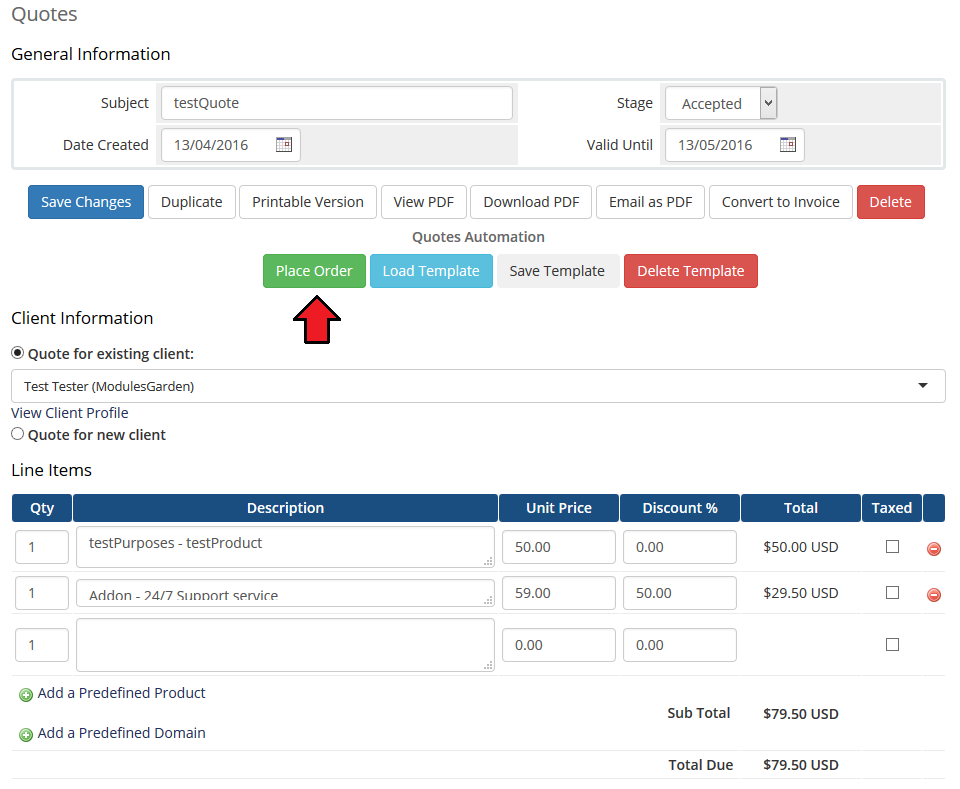The height and width of the screenshot is (789, 960).
Task: Tick Taxed checkbox for testProduct row
Action: [892, 546]
